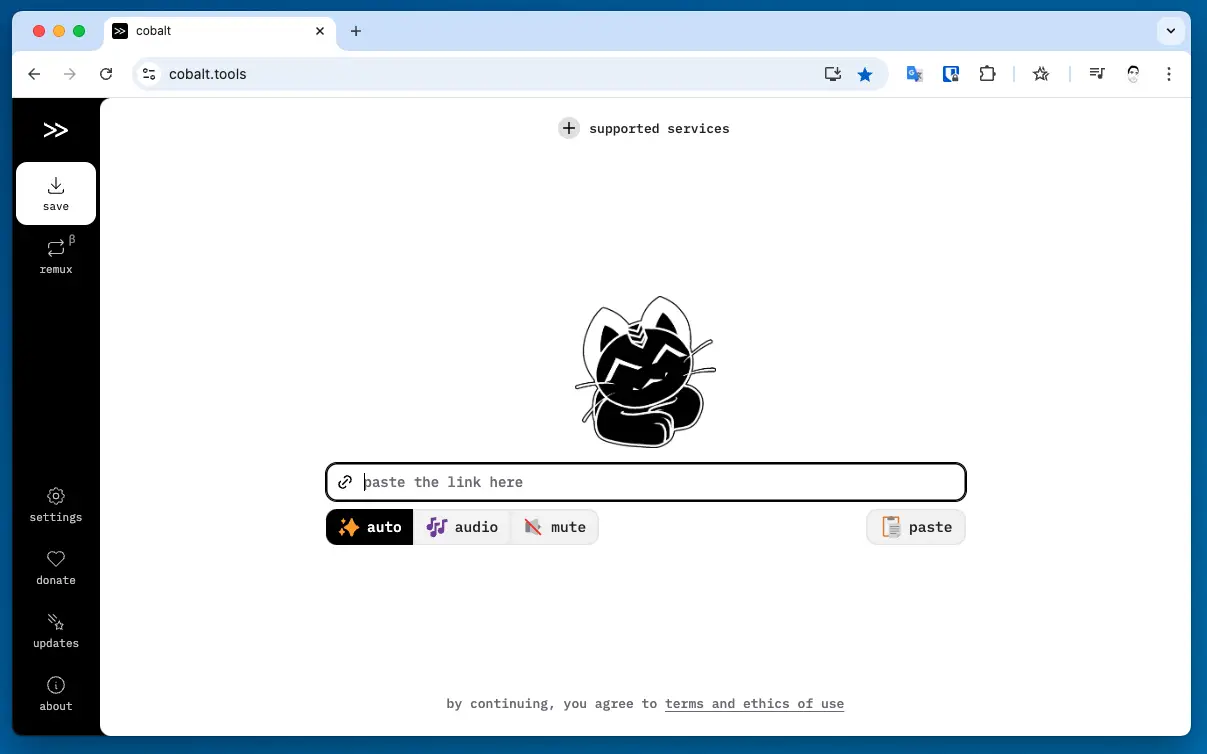Go forward in browser history
Viewport: 1207px width, 754px height.
point(70,74)
